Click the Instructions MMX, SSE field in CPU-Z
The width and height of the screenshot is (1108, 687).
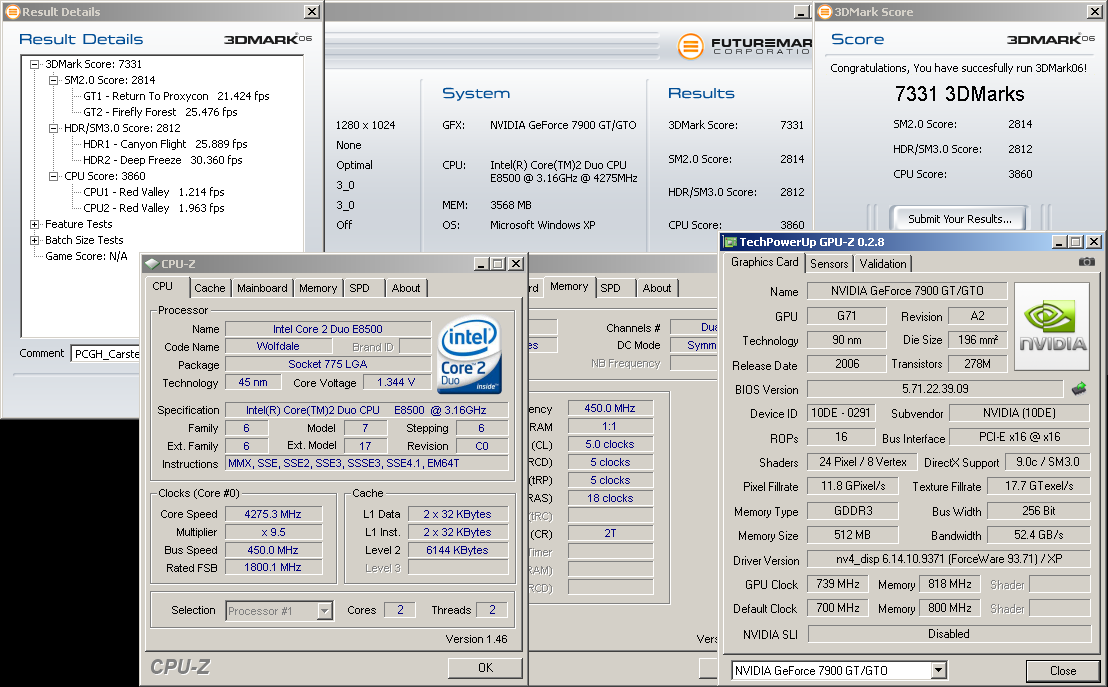tap(366, 464)
